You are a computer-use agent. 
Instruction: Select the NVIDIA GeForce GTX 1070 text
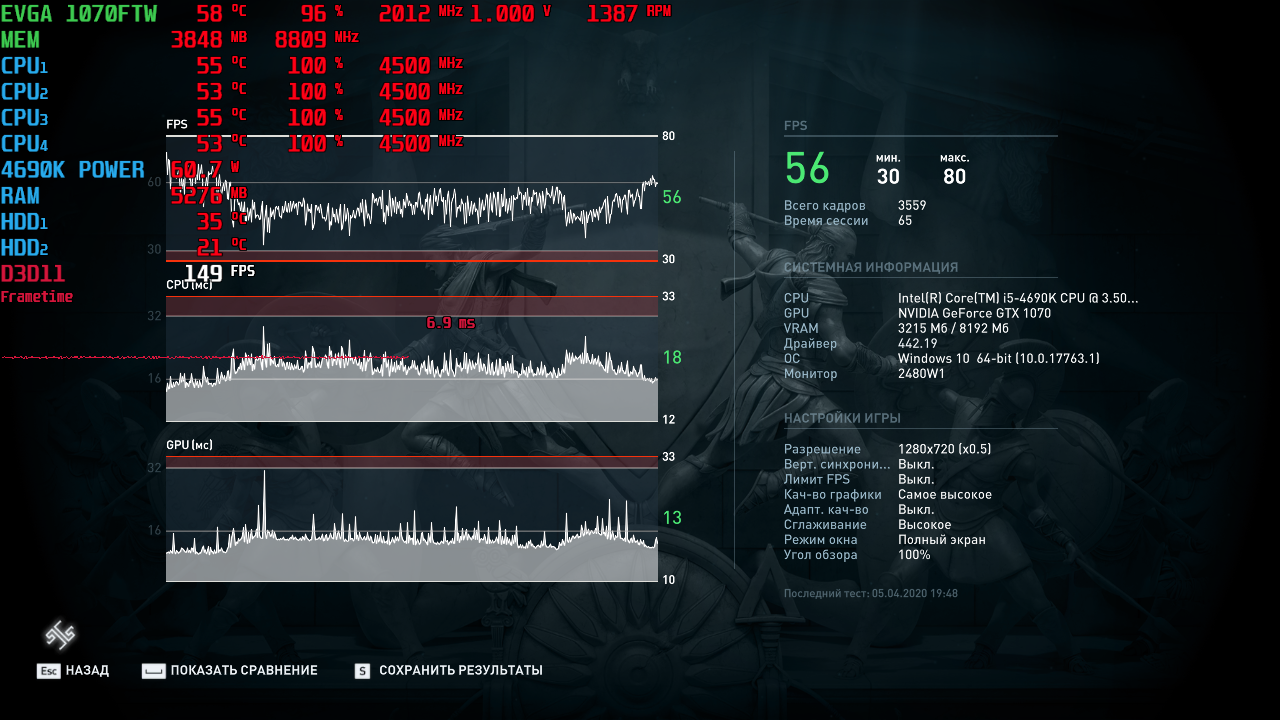(x=974, y=313)
